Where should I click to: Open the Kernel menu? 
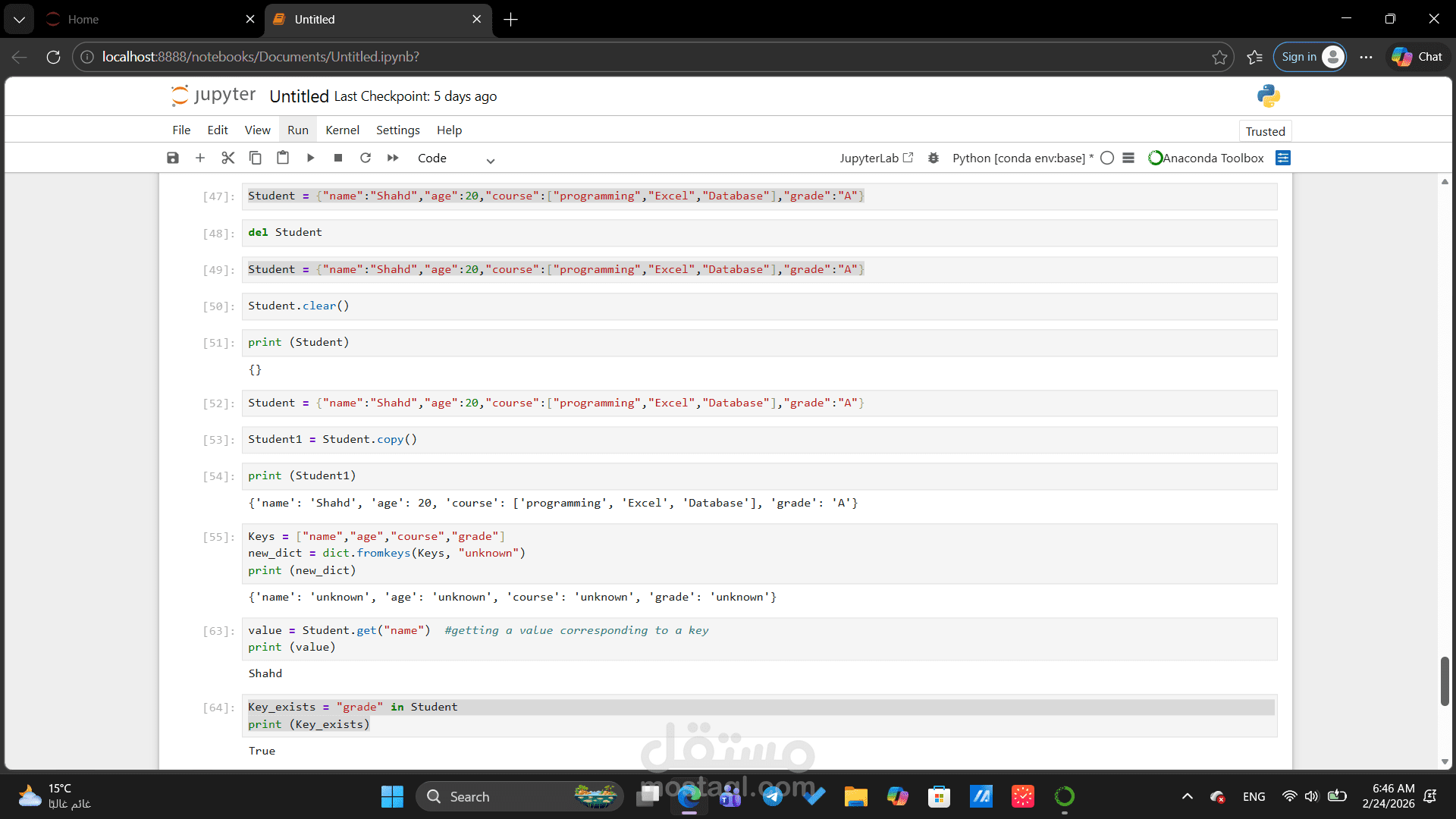(x=342, y=130)
